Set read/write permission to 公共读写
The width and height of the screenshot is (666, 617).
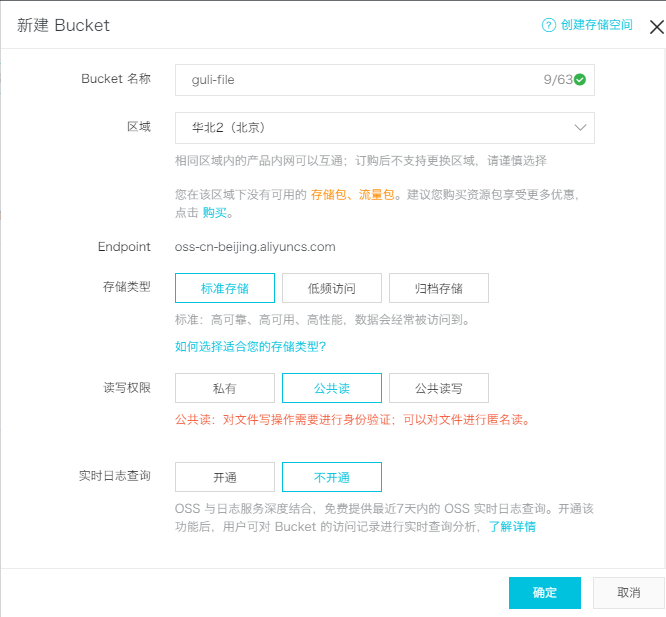coord(438,388)
